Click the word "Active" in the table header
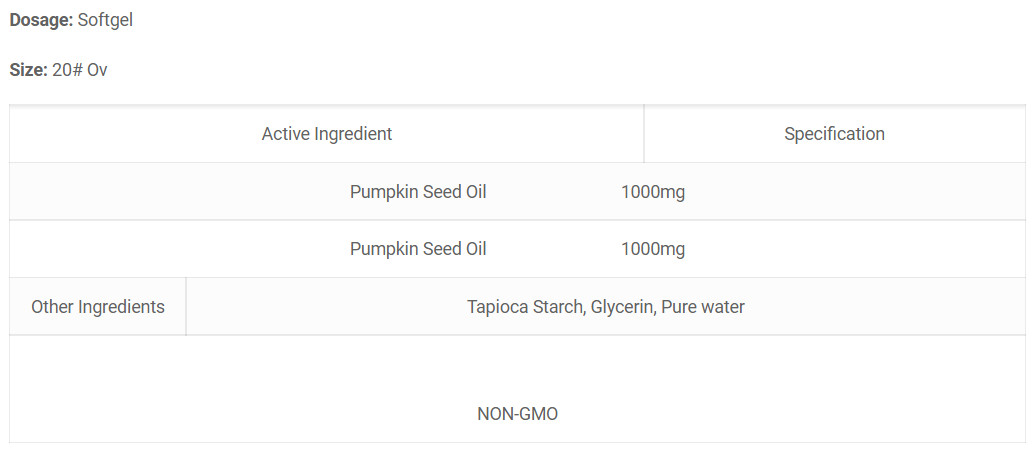The image size is (1034, 459). point(286,133)
